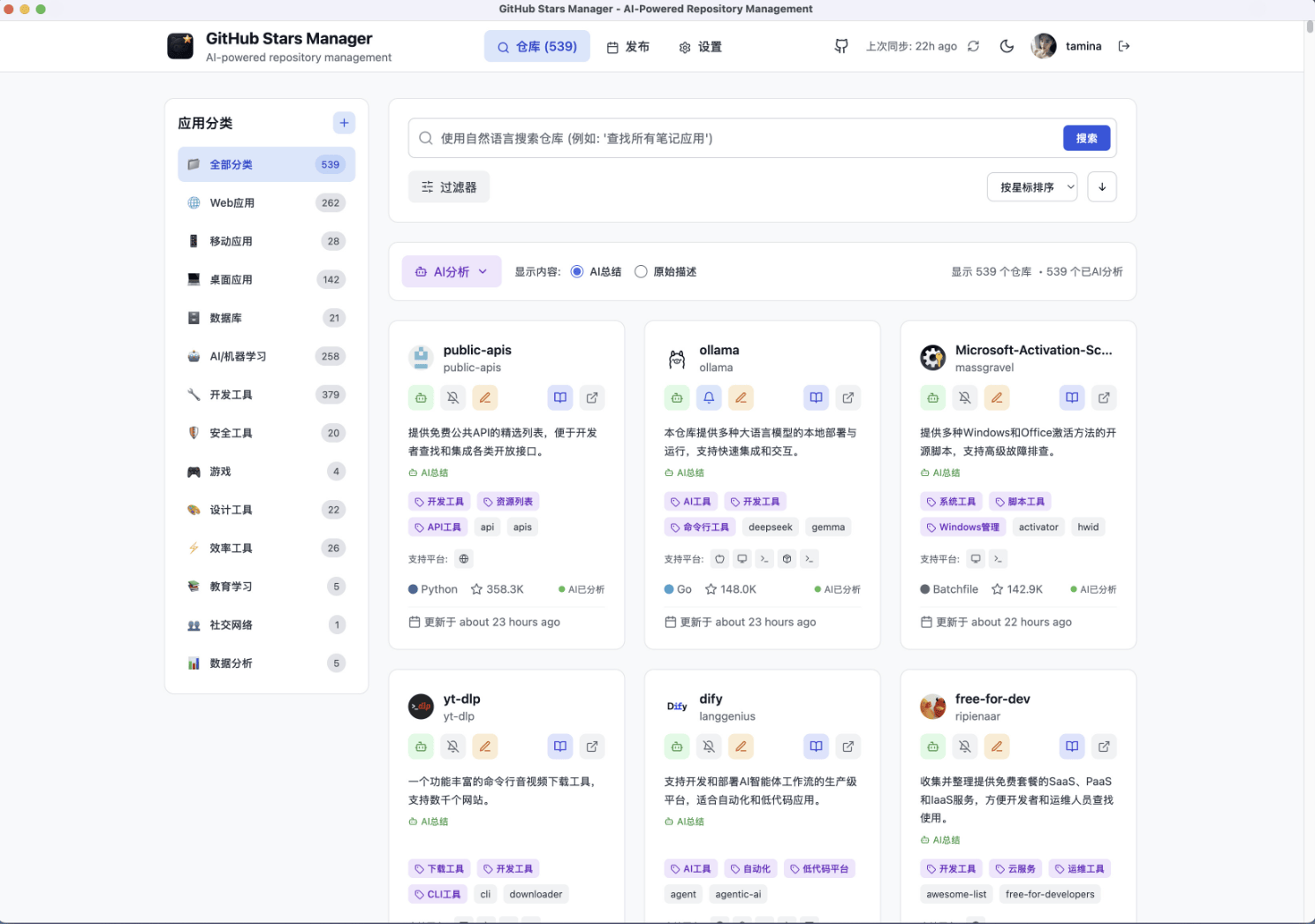Select the 开发工具 sidebar category
Screen dimensions: 1315x924
[267, 395]
